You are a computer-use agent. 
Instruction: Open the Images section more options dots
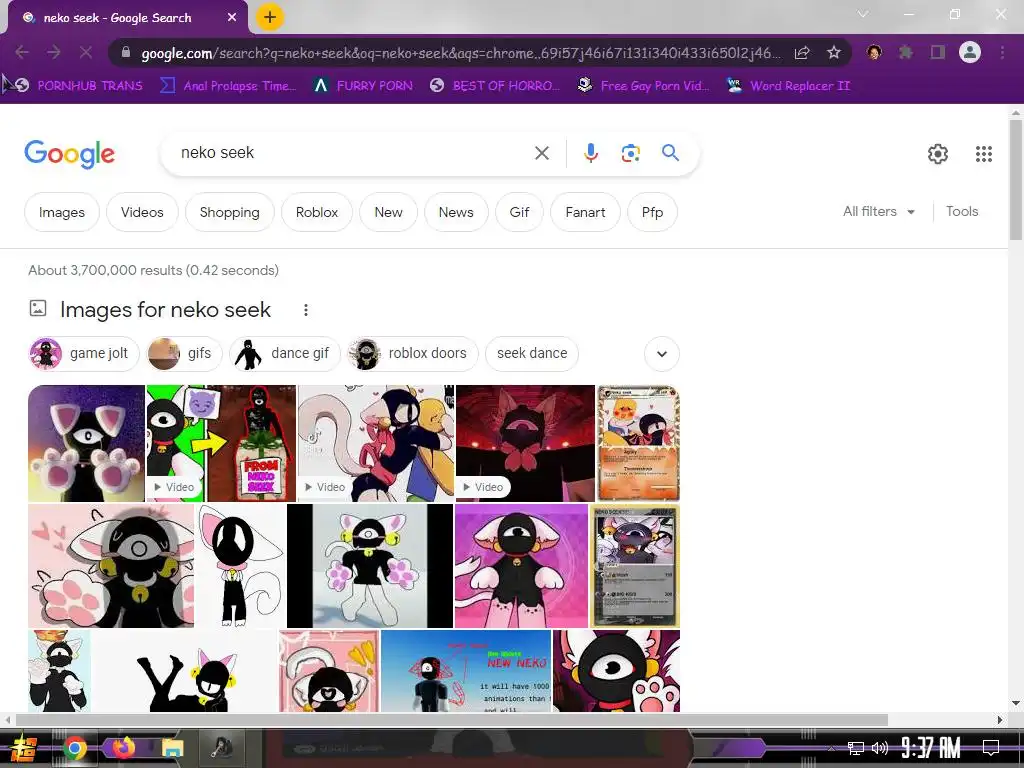point(306,310)
